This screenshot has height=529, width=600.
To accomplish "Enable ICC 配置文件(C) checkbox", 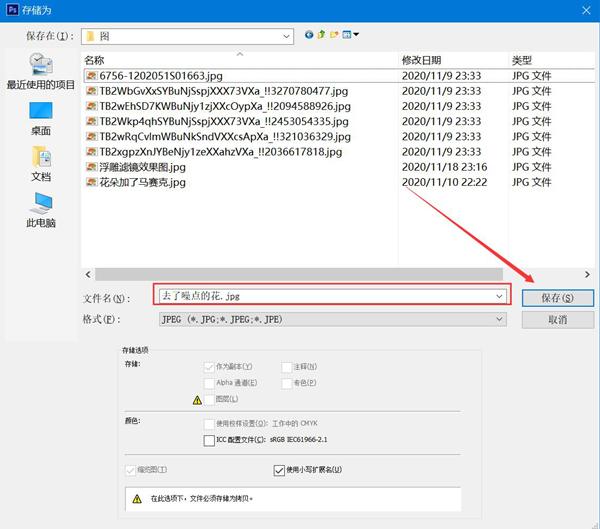I will (x=209, y=440).
